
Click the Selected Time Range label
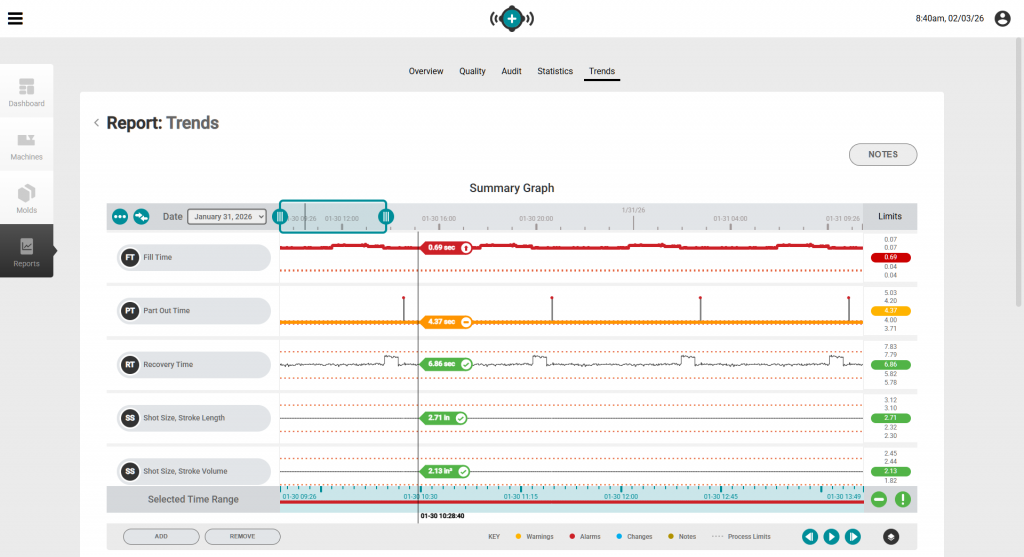tap(193, 500)
